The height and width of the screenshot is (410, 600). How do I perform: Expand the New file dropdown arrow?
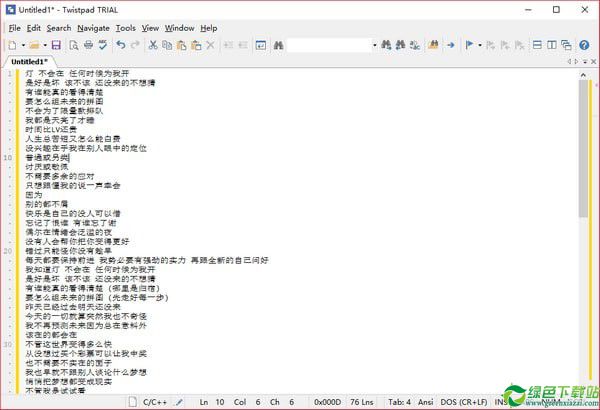tap(23, 45)
